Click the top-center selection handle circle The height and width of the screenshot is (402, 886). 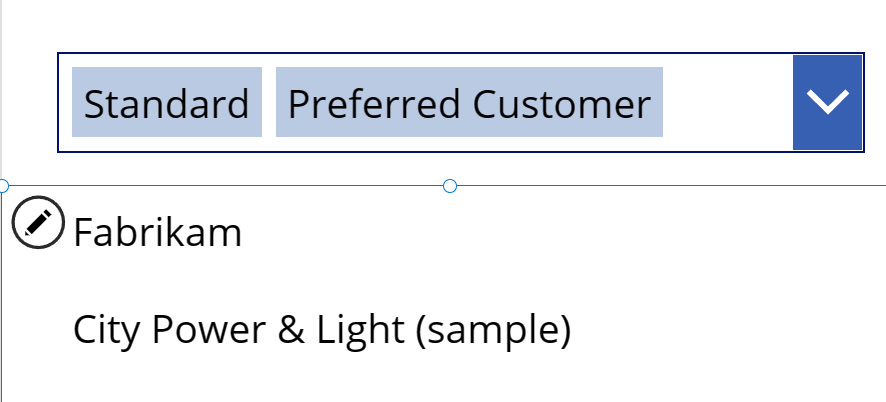click(450, 185)
